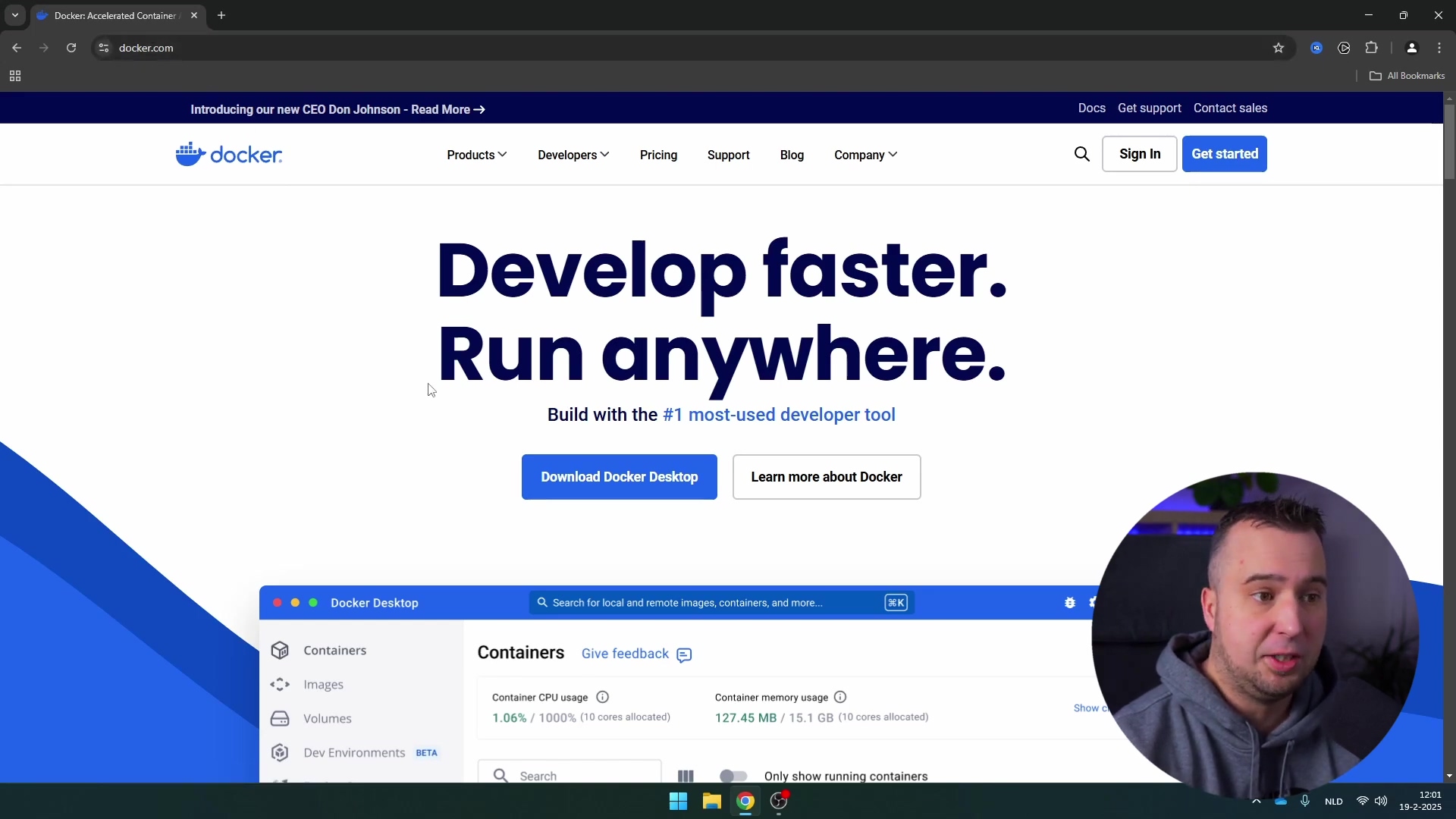Go back with browser back arrow
The image size is (1456, 819).
click(17, 48)
